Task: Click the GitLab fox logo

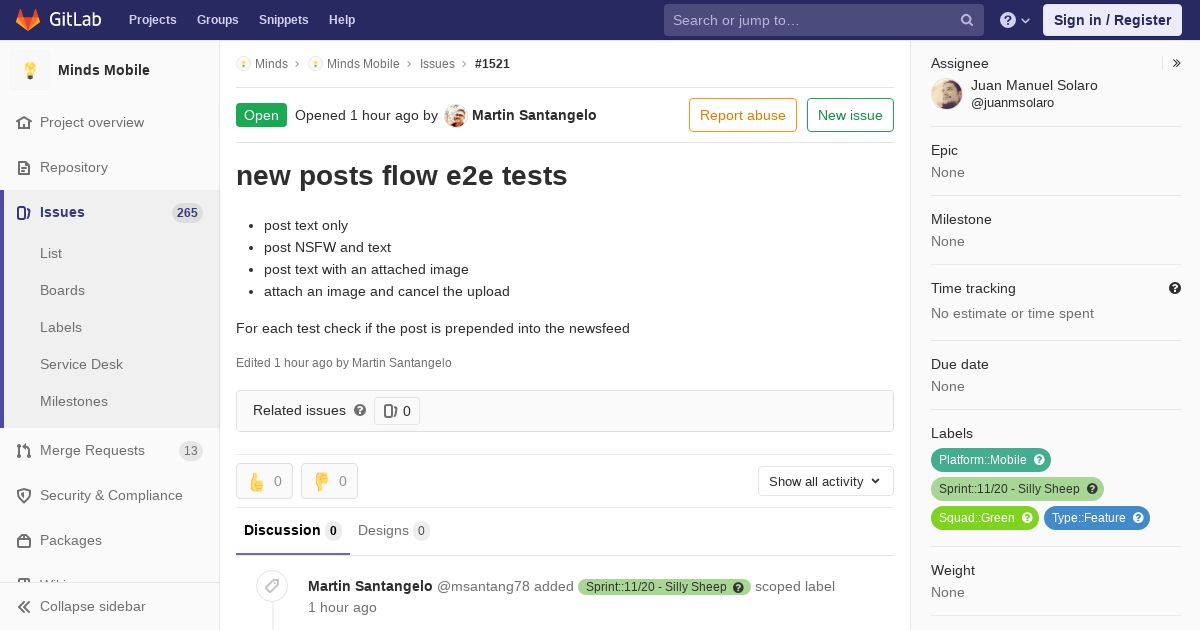Action: pyautogui.click(x=28, y=19)
